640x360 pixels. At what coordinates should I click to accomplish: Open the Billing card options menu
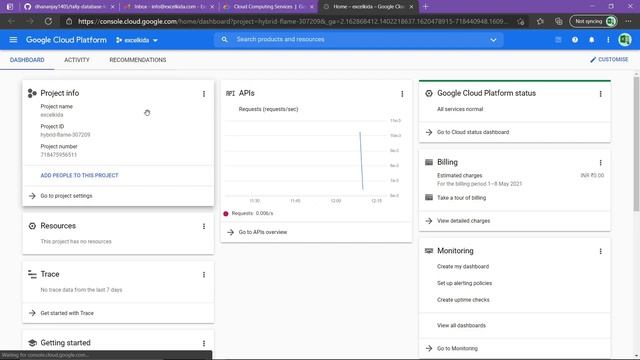(x=600, y=162)
